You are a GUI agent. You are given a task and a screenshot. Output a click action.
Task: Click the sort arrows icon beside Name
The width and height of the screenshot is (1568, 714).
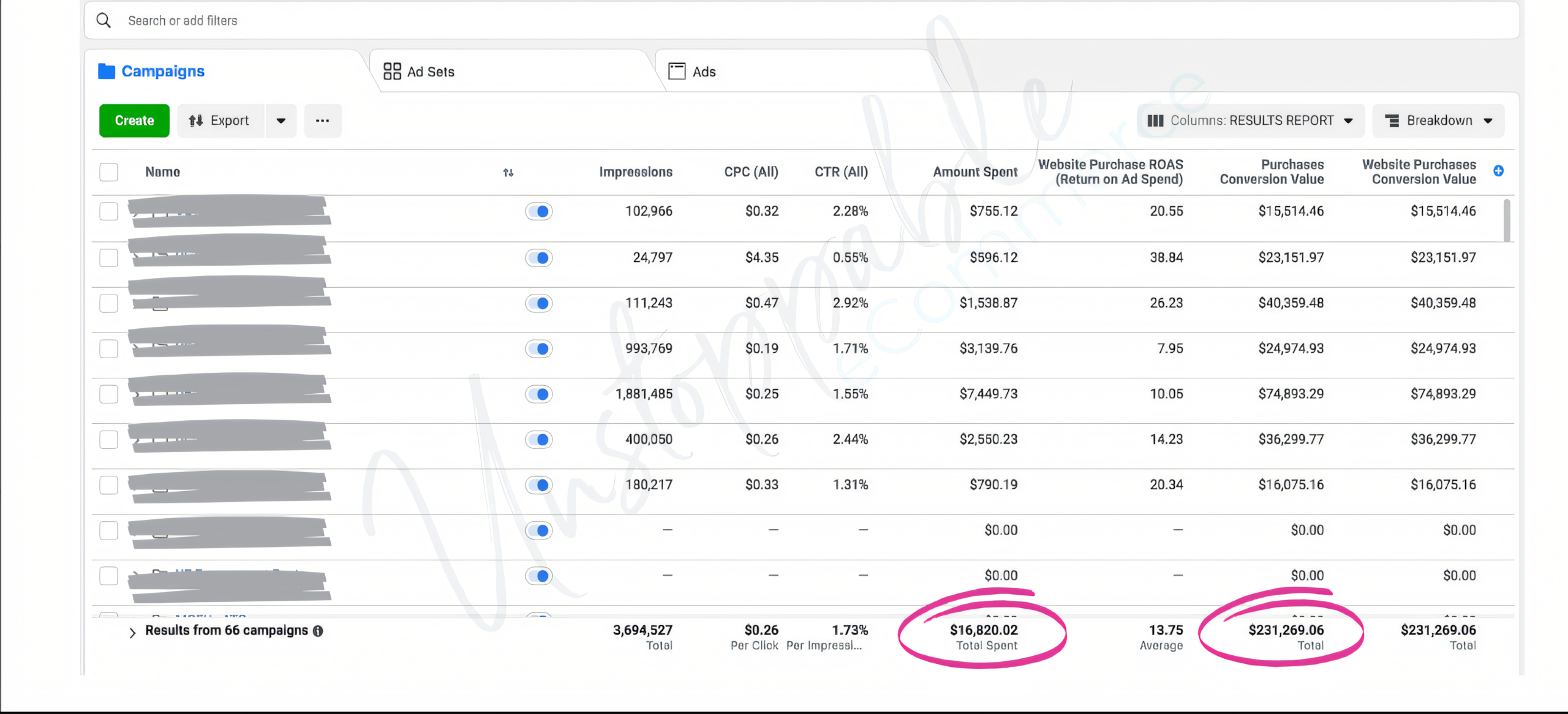click(x=508, y=173)
